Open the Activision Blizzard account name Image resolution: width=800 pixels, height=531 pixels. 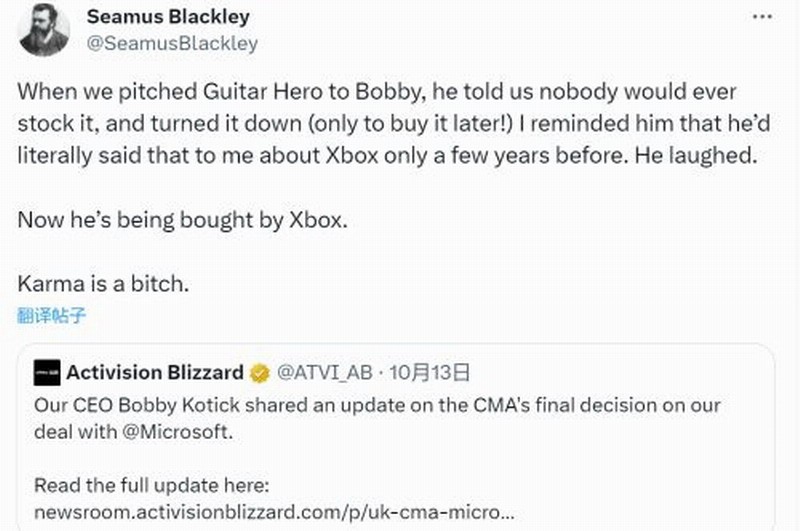pyautogui.click(x=155, y=373)
